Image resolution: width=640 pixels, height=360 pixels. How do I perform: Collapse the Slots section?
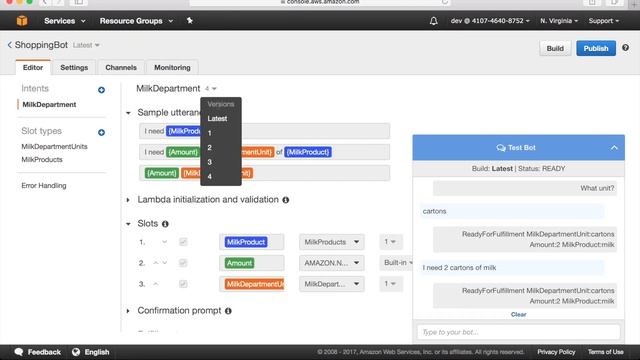[128, 224]
